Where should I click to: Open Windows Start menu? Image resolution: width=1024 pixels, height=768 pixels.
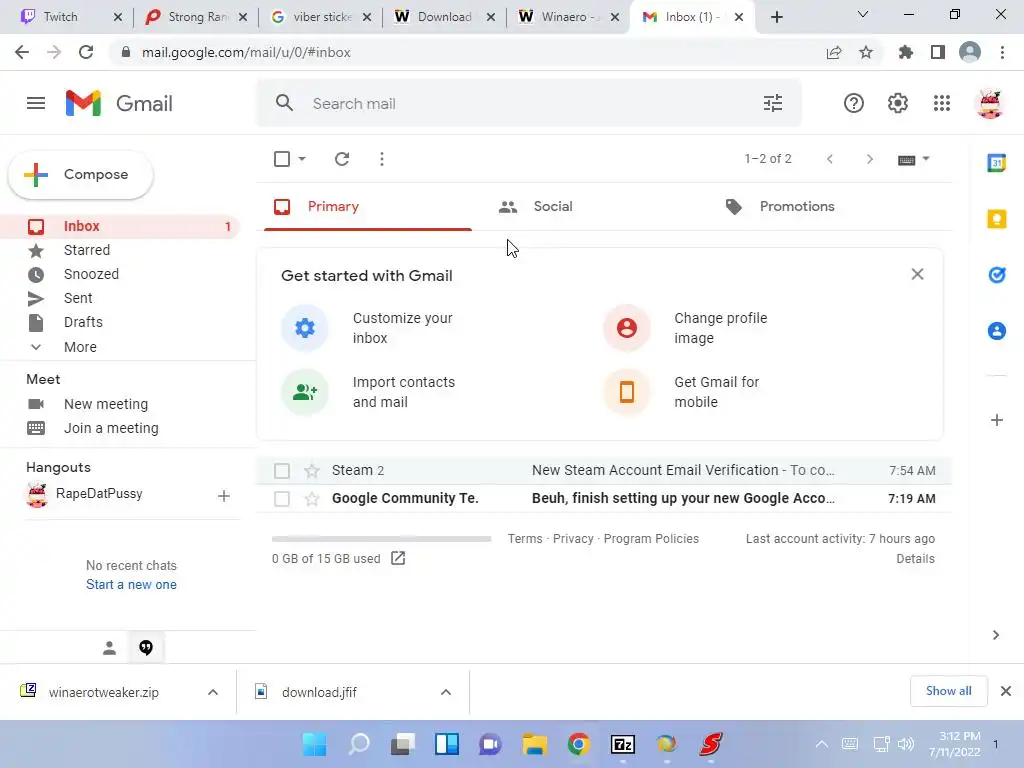tap(314, 744)
